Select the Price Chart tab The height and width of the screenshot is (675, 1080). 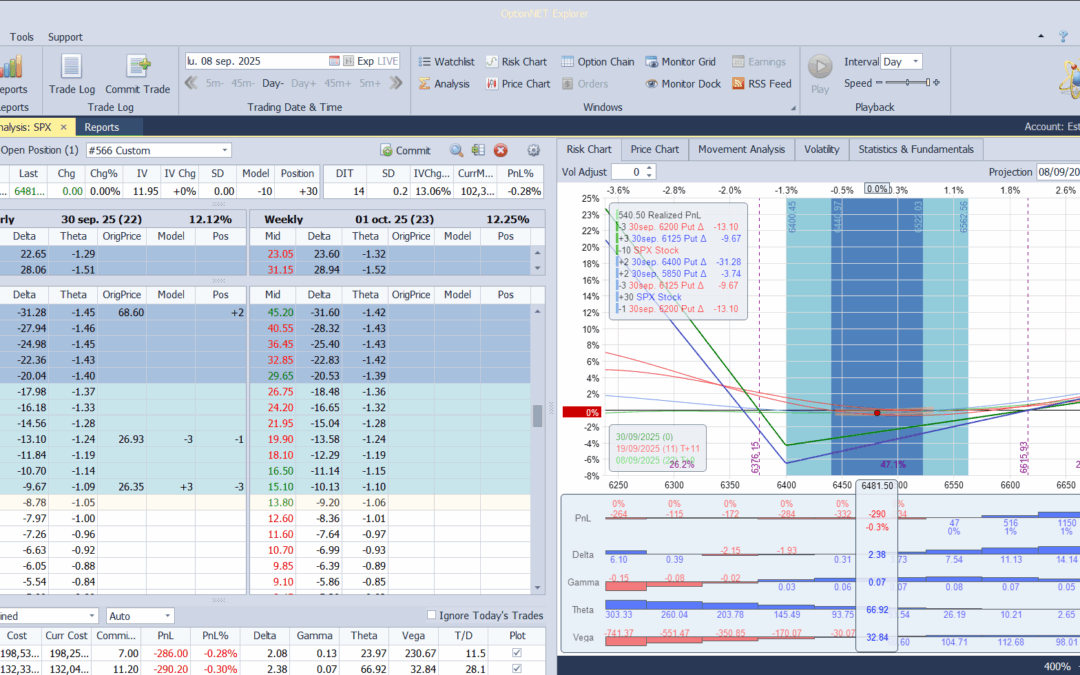point(654,149)
